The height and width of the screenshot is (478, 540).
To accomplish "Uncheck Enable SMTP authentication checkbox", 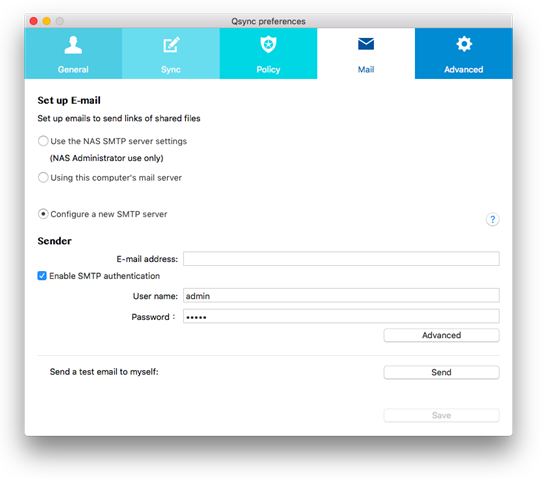I will tap(42, 276).
